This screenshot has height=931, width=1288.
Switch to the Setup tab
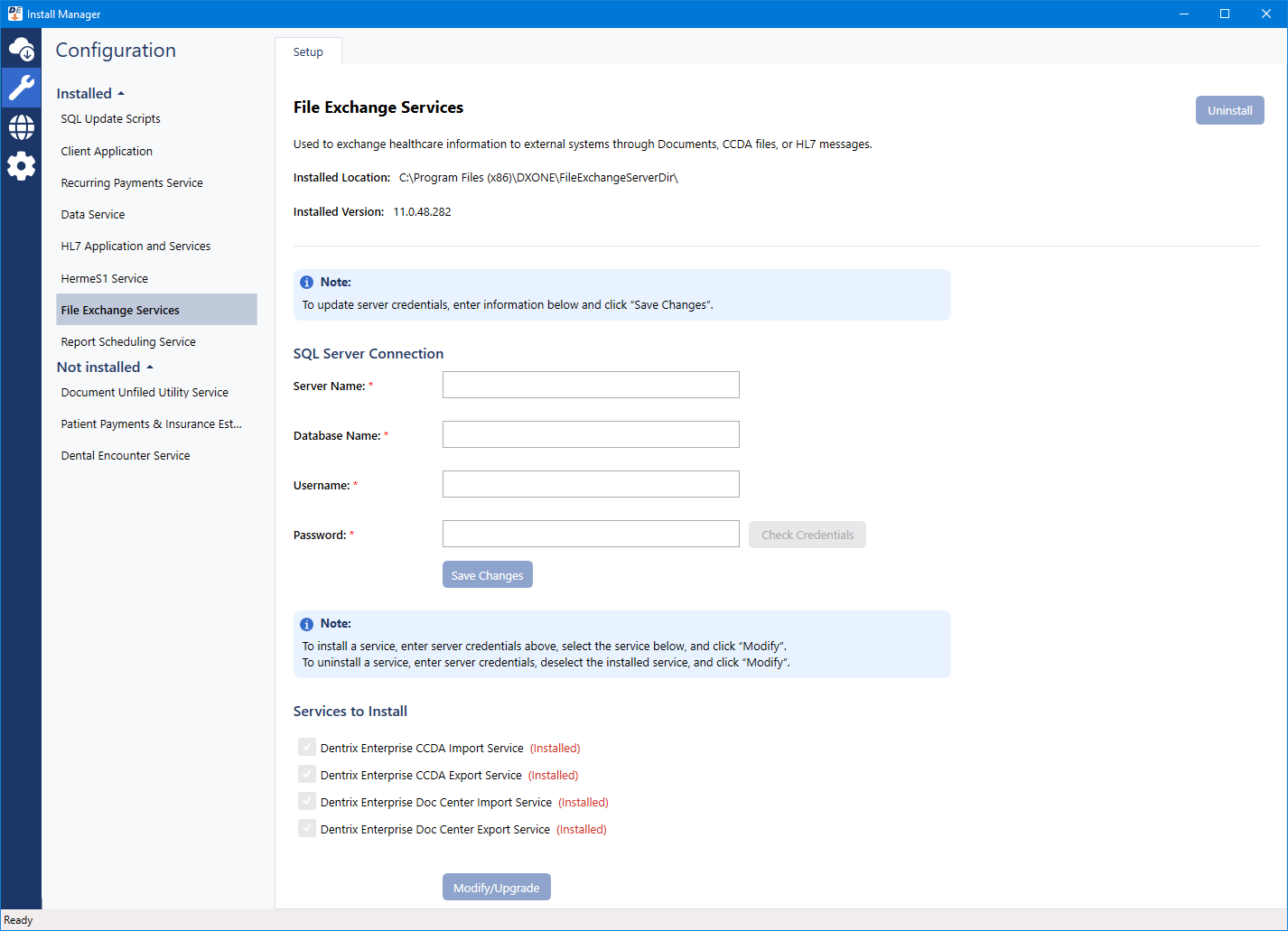pyautogui.click(x=308, y=52)
